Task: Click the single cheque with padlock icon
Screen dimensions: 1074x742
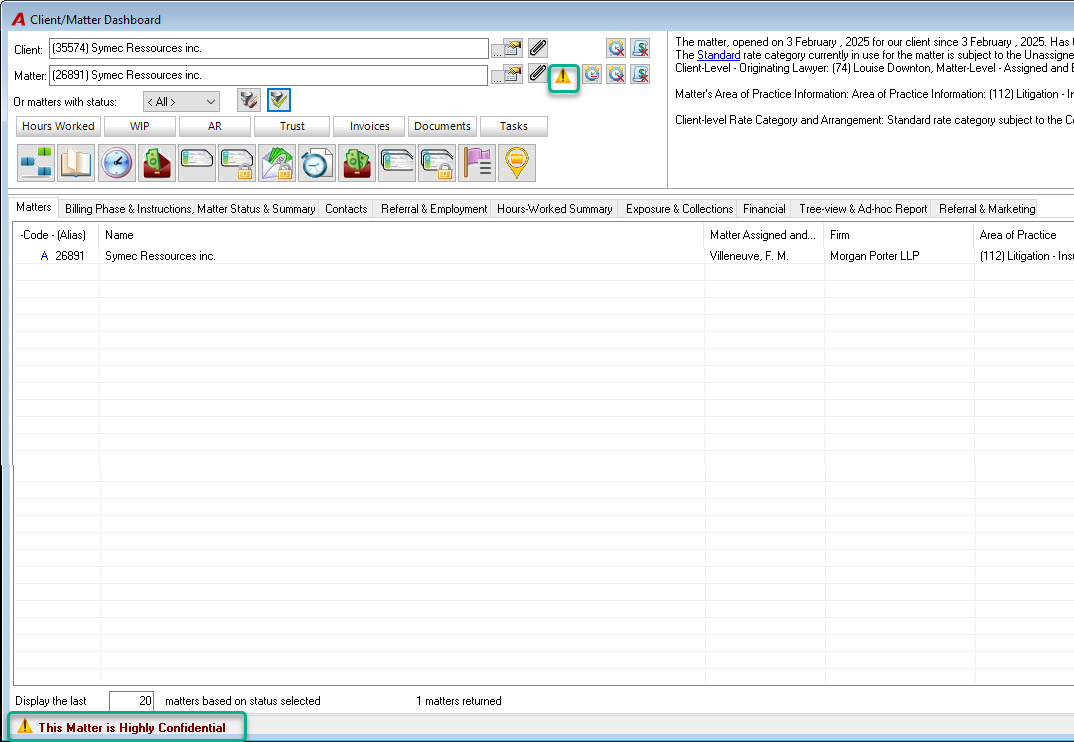Action: coord(237,162)
